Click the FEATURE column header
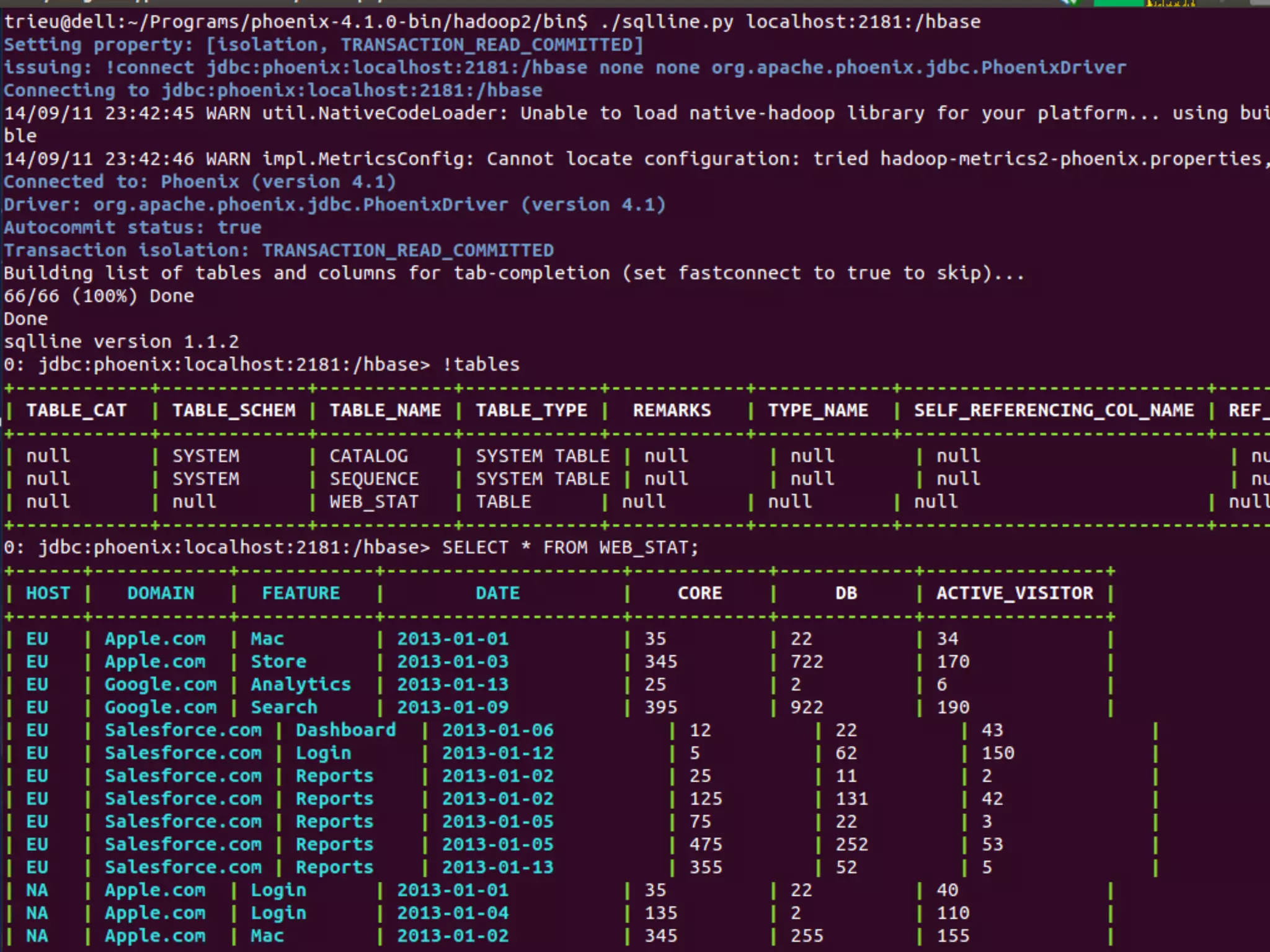Screen dimensions: 1270x952 301,593
